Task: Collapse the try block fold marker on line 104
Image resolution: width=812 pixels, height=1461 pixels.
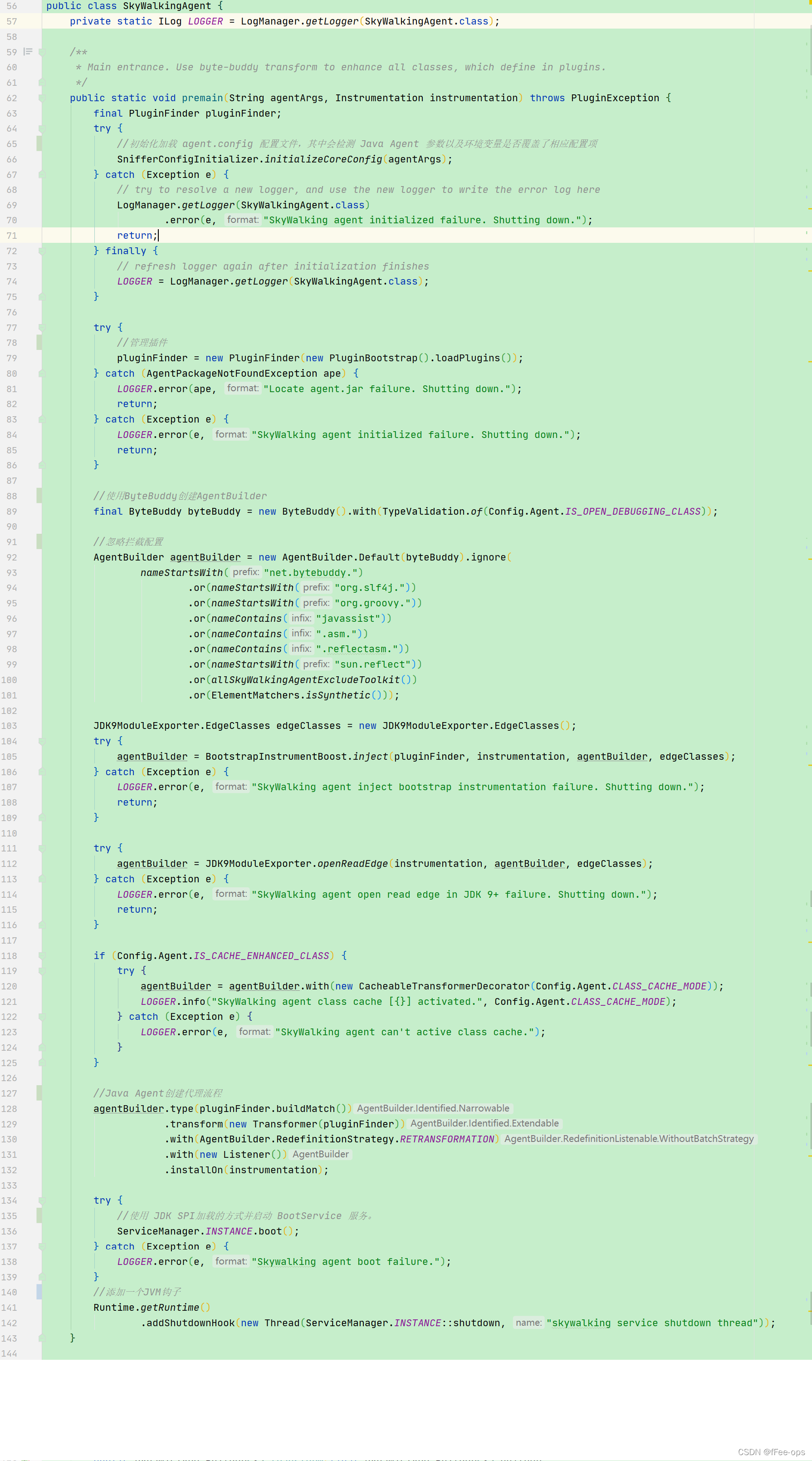Action: coord(42,741)
